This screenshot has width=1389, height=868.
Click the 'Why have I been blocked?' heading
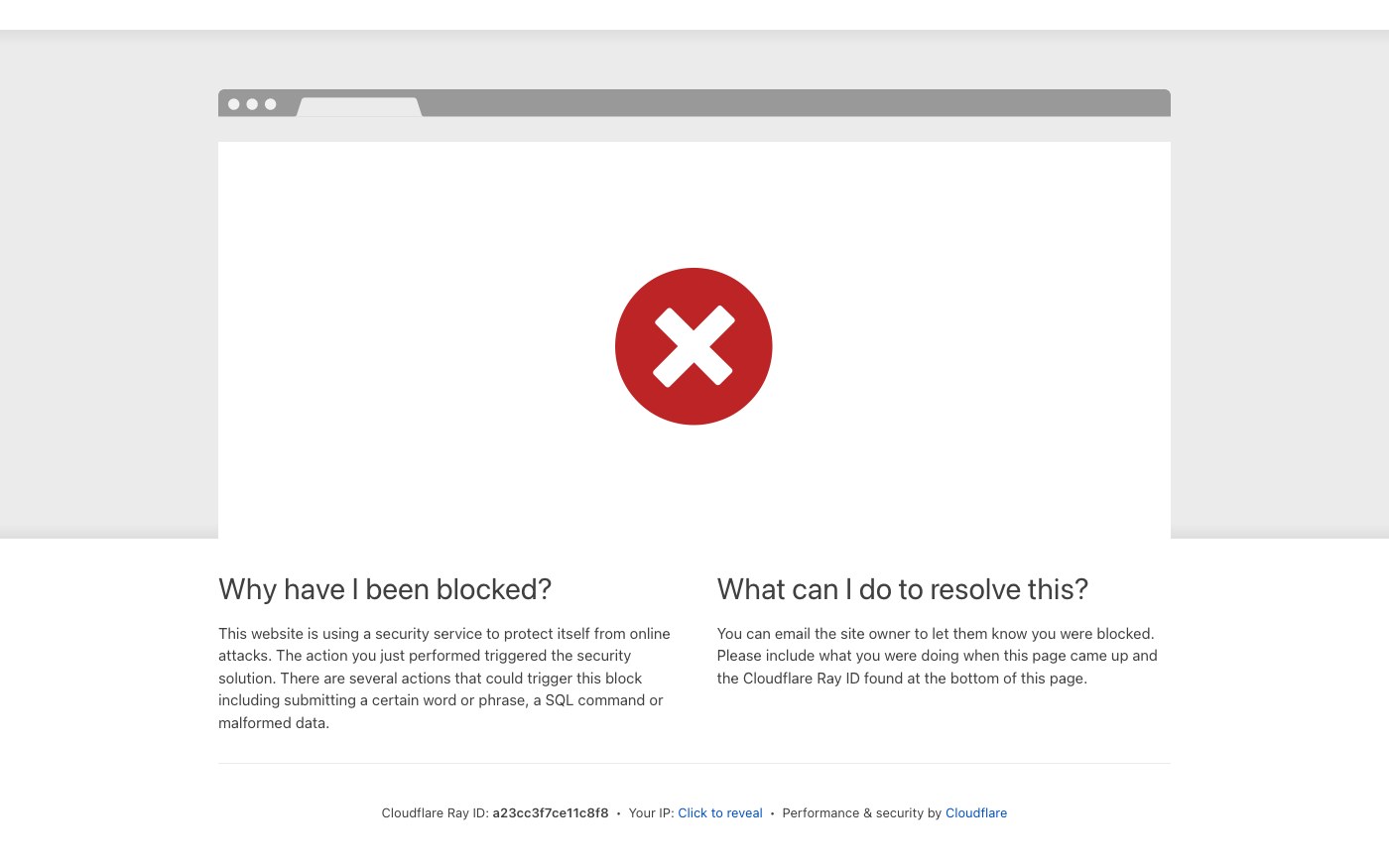[385, 589]
